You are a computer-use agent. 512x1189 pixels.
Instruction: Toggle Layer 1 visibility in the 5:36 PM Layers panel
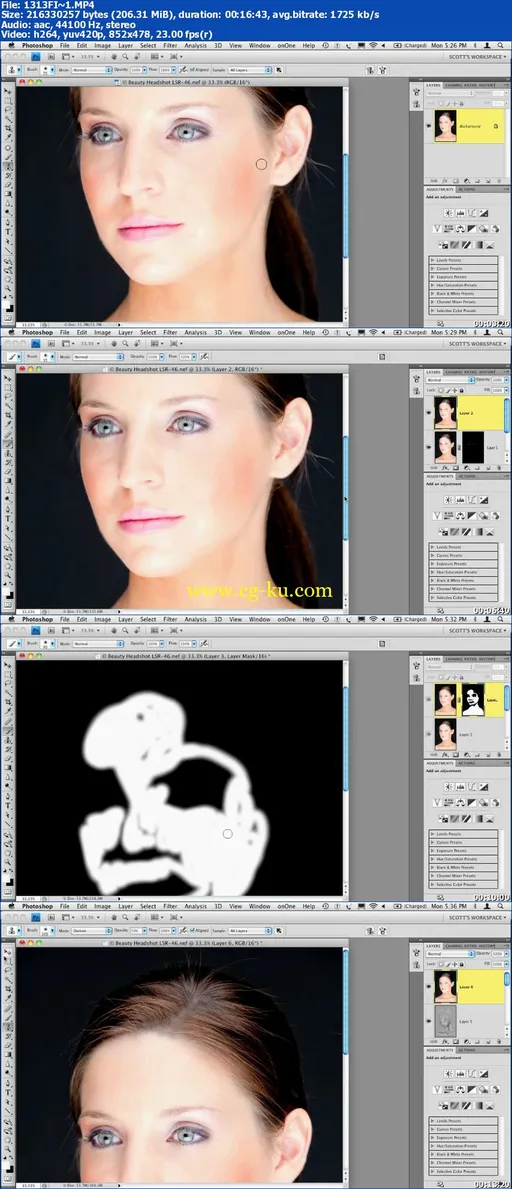(x=430, y=1022)
